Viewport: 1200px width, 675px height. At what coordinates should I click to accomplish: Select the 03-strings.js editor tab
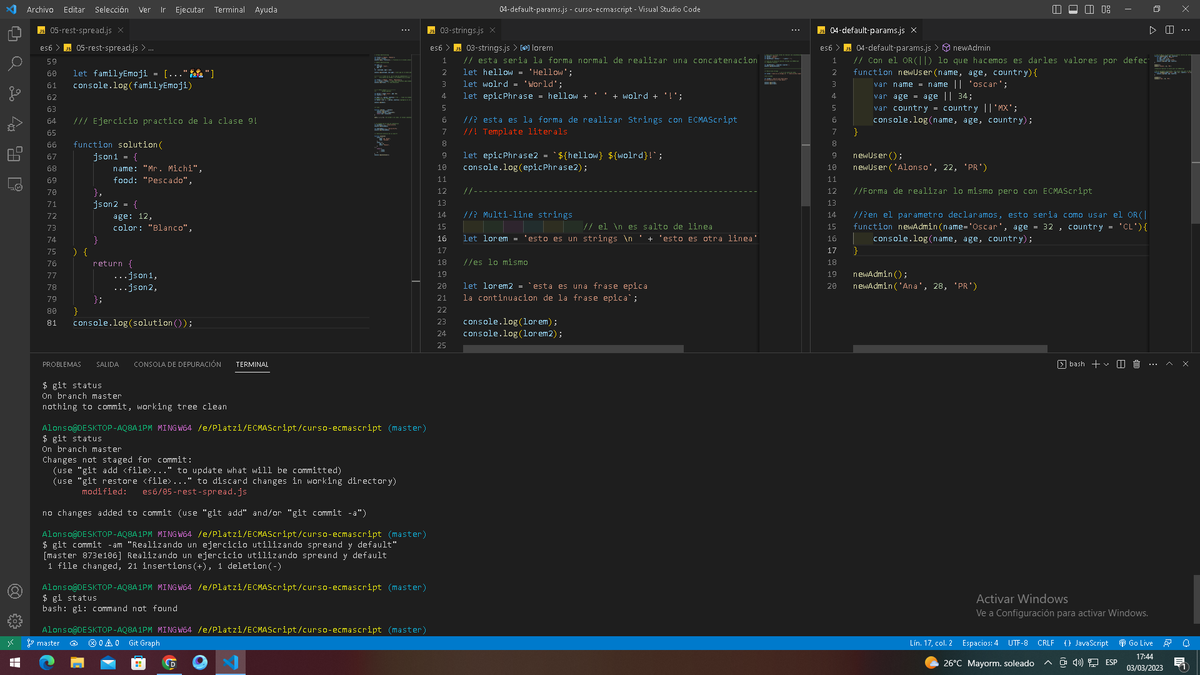[461, 31]
